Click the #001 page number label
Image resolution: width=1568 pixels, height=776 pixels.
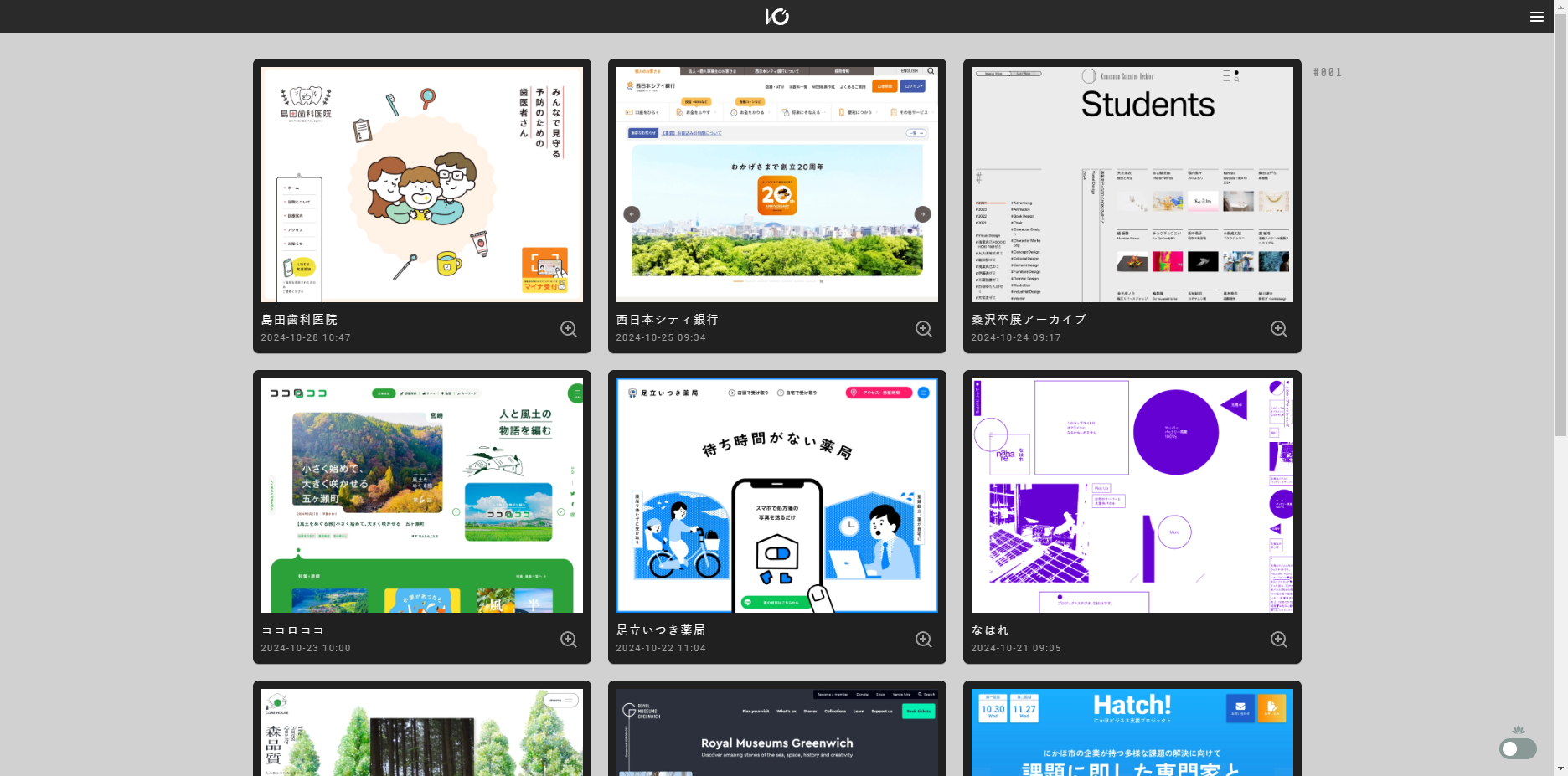pyautogui.click(x=1328, y=72)
